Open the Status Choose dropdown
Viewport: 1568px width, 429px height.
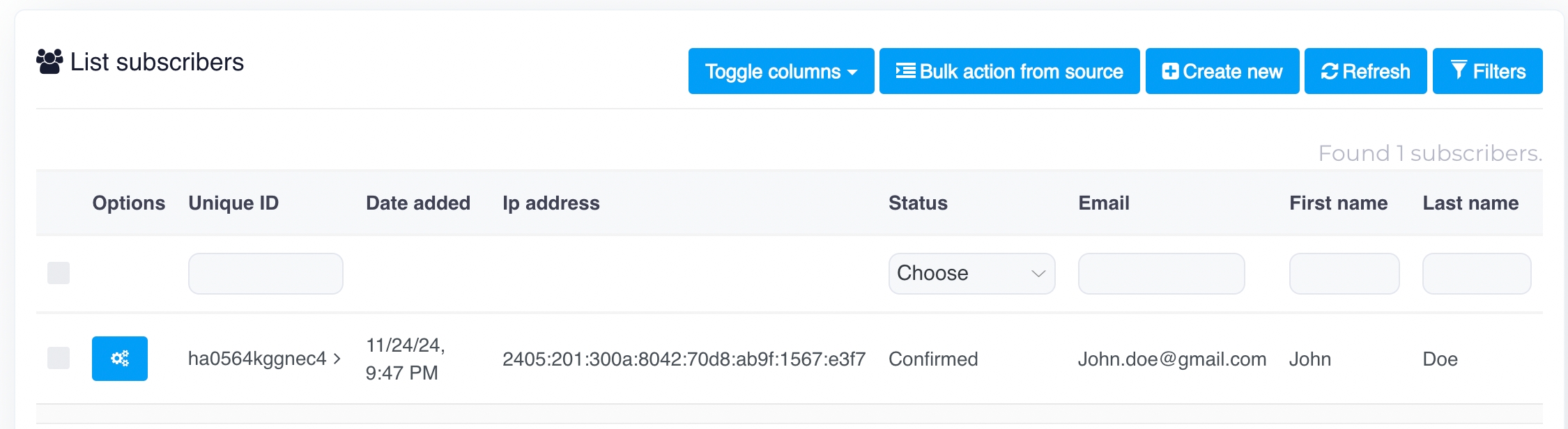[x=971, y=274]
